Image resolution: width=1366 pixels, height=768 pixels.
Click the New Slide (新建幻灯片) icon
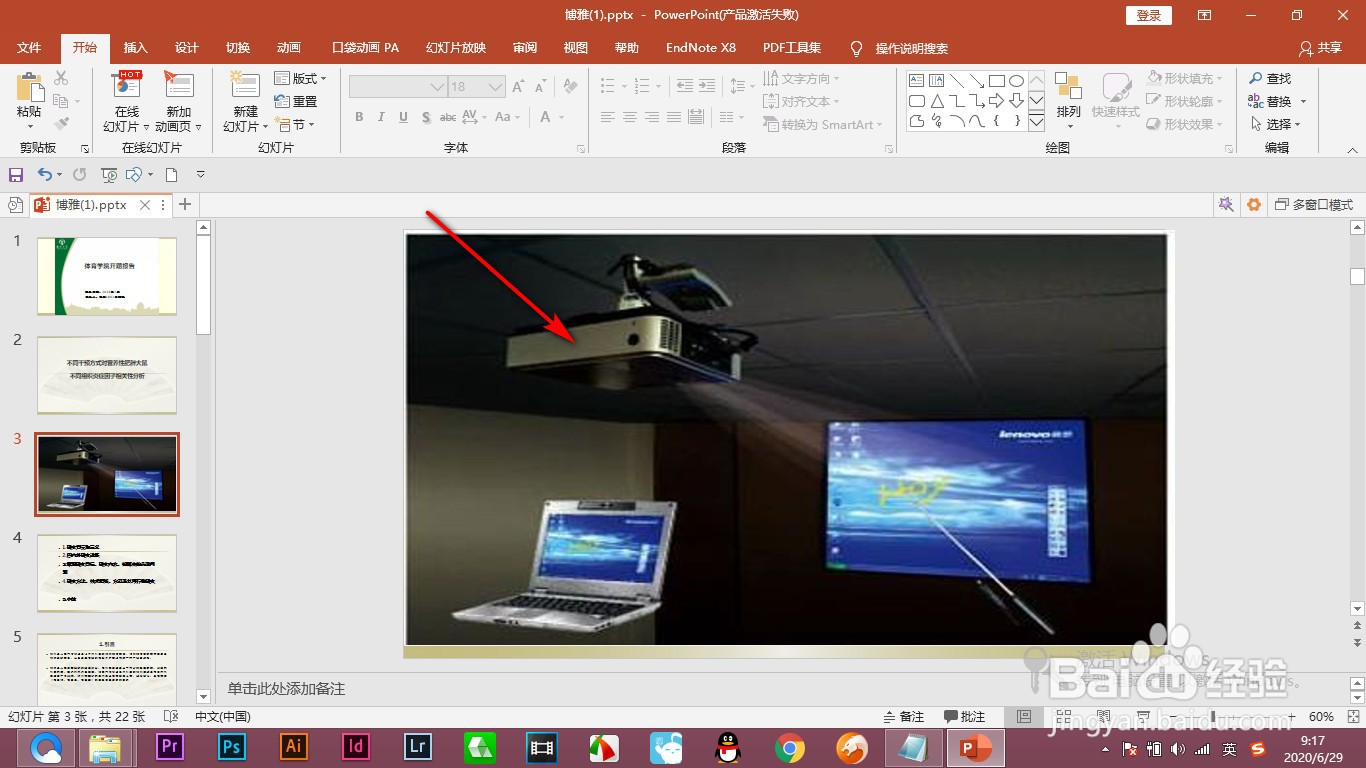pos(245,86)
